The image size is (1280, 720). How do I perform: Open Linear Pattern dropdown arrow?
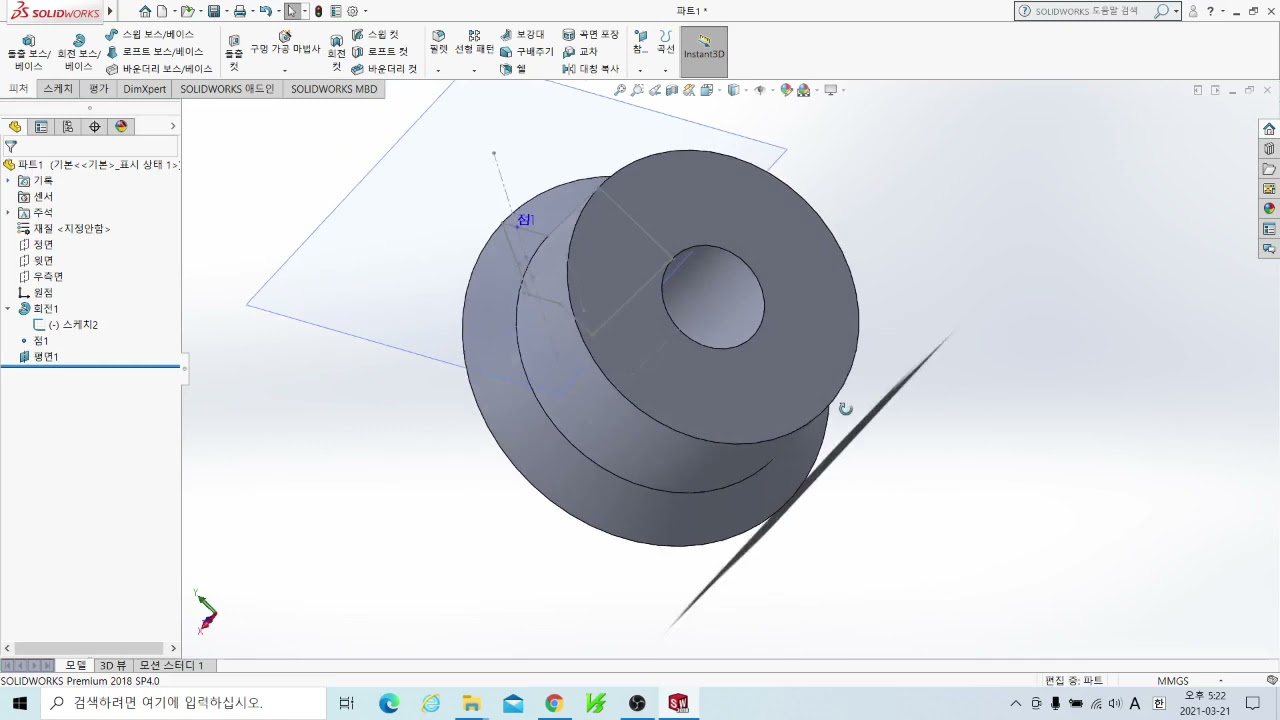474,71
